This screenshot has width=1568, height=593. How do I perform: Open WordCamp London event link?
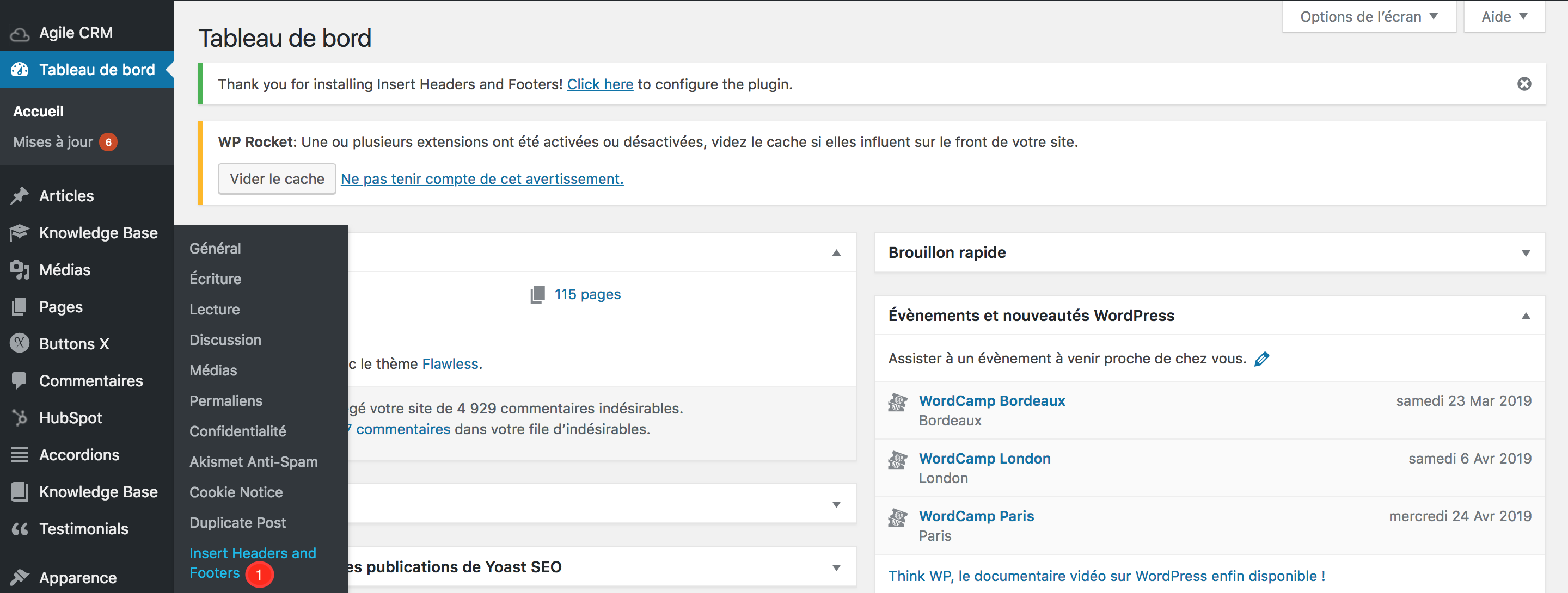coord(984,459)
